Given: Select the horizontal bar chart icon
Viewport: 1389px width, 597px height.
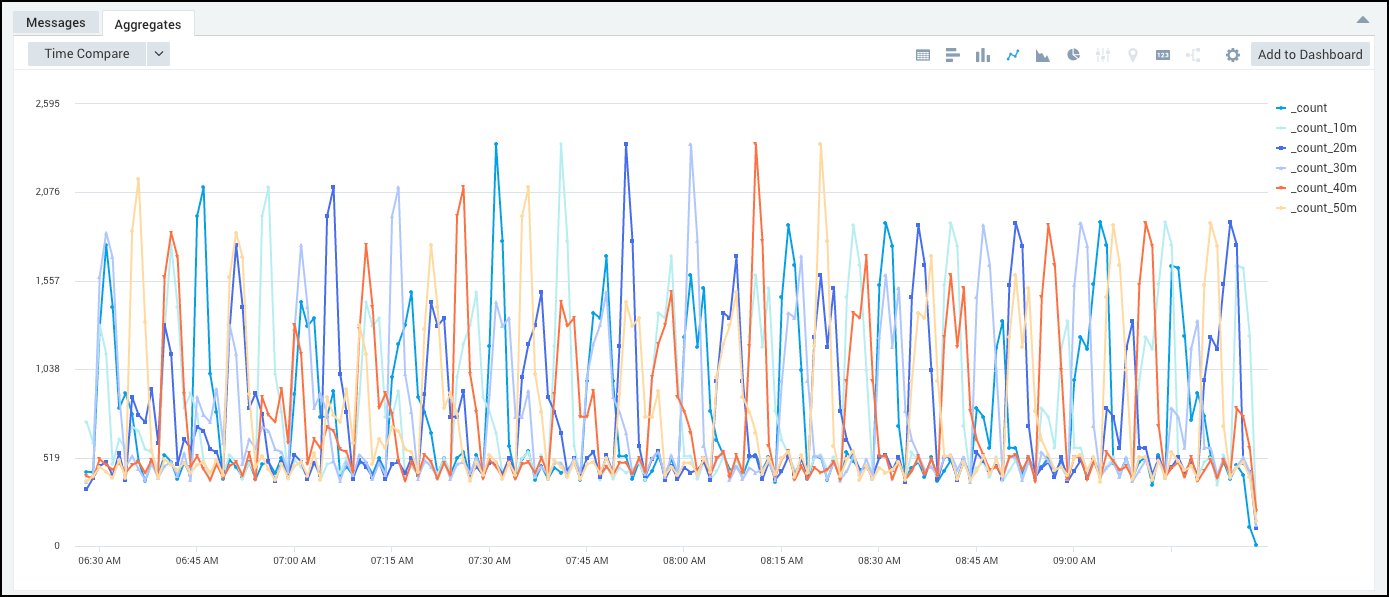Looking at the screenshot, I should click(x=952, y=55).
